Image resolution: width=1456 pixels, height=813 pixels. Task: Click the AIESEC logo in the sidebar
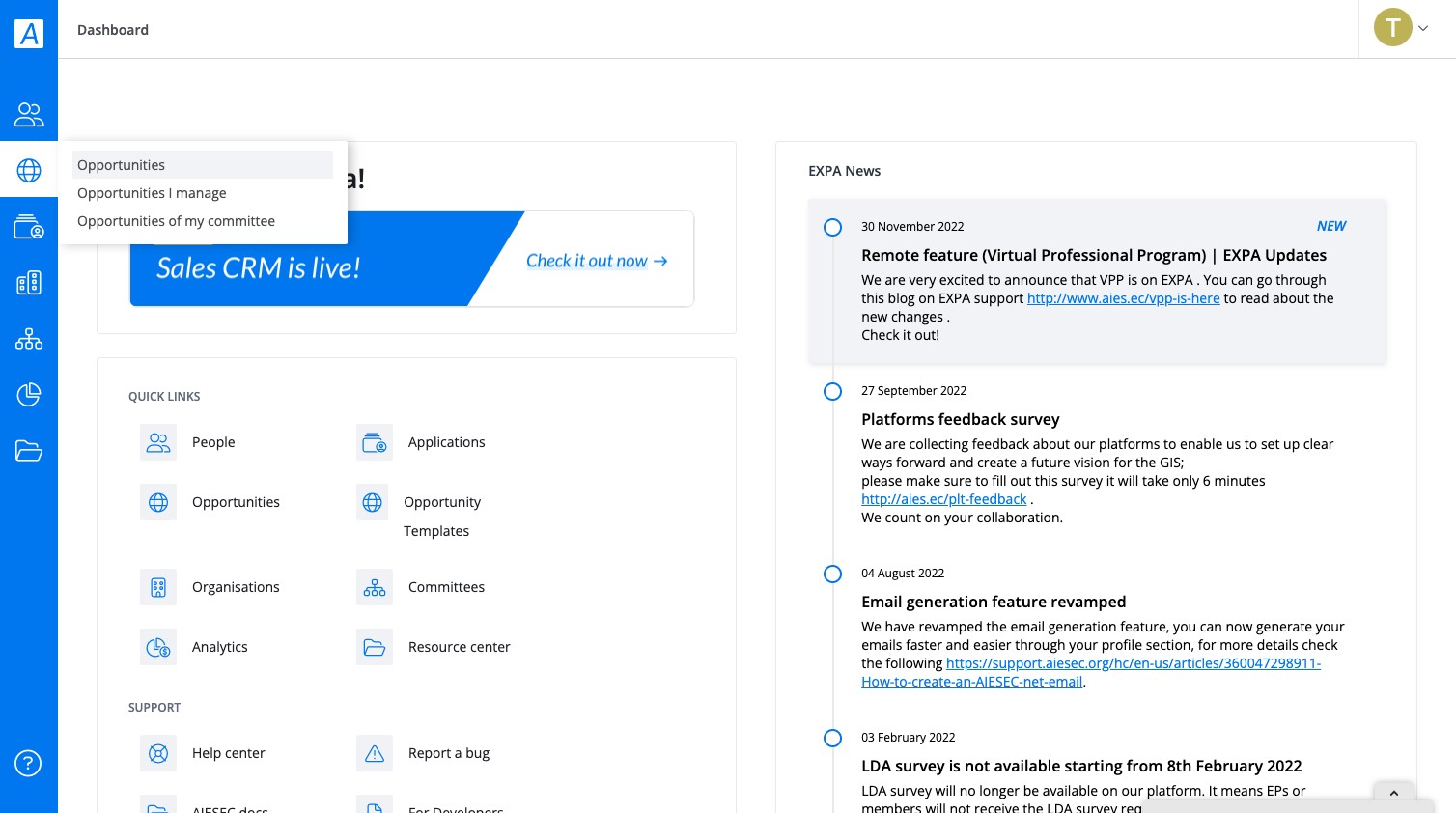point(29,34)
